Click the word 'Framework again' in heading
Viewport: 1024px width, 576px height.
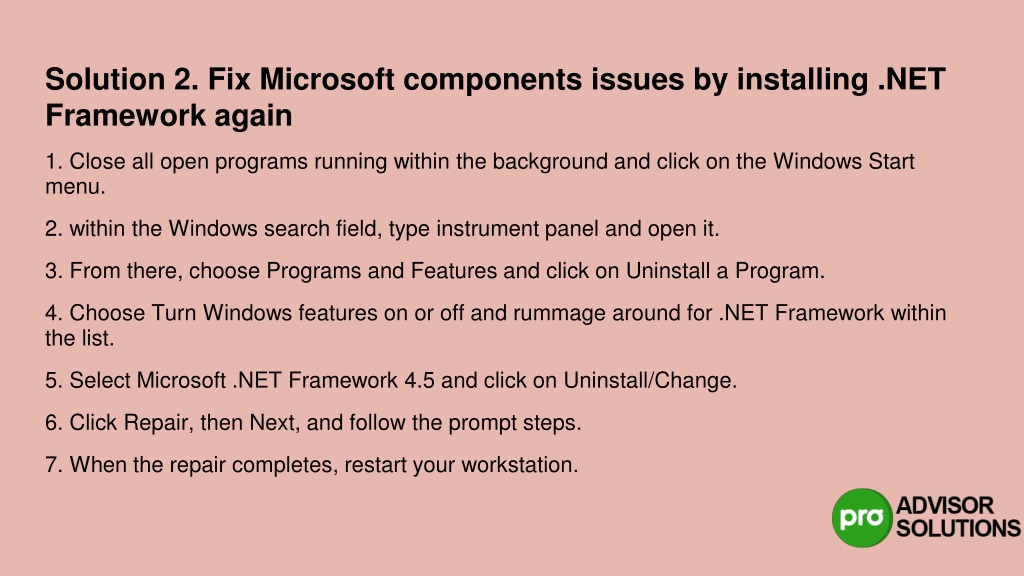[x=168, y=116]
